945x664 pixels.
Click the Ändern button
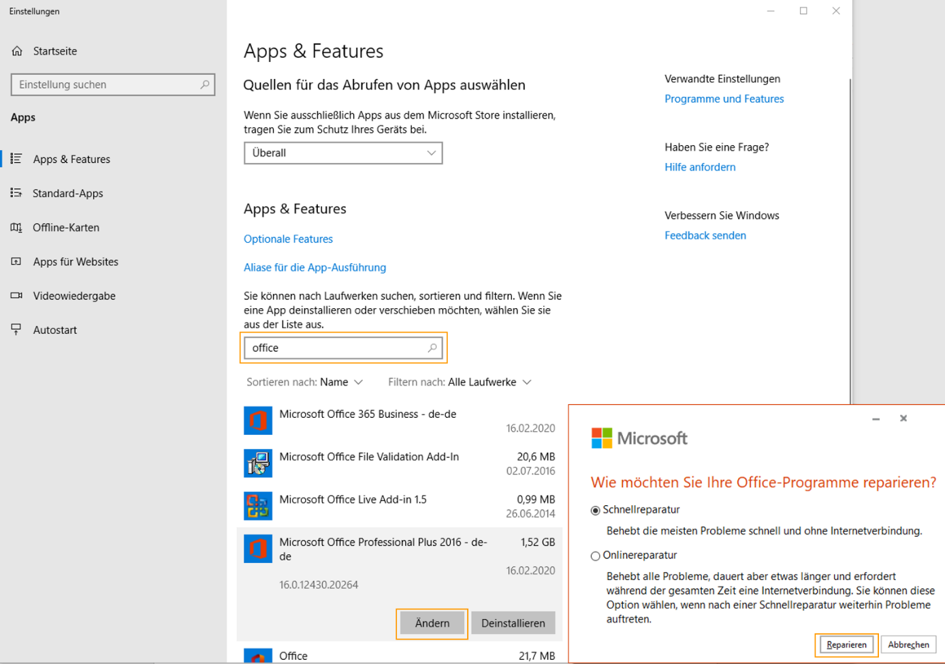(x=432, y=623)
